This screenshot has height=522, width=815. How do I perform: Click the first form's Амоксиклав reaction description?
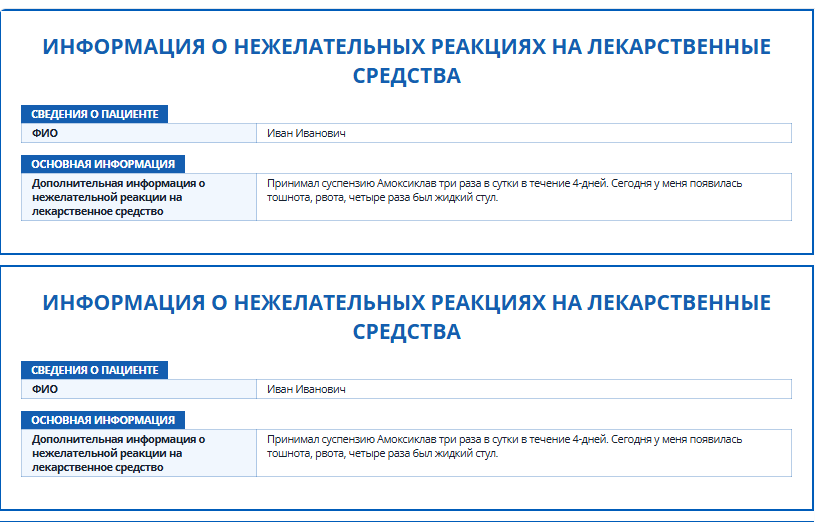point(504,190)
